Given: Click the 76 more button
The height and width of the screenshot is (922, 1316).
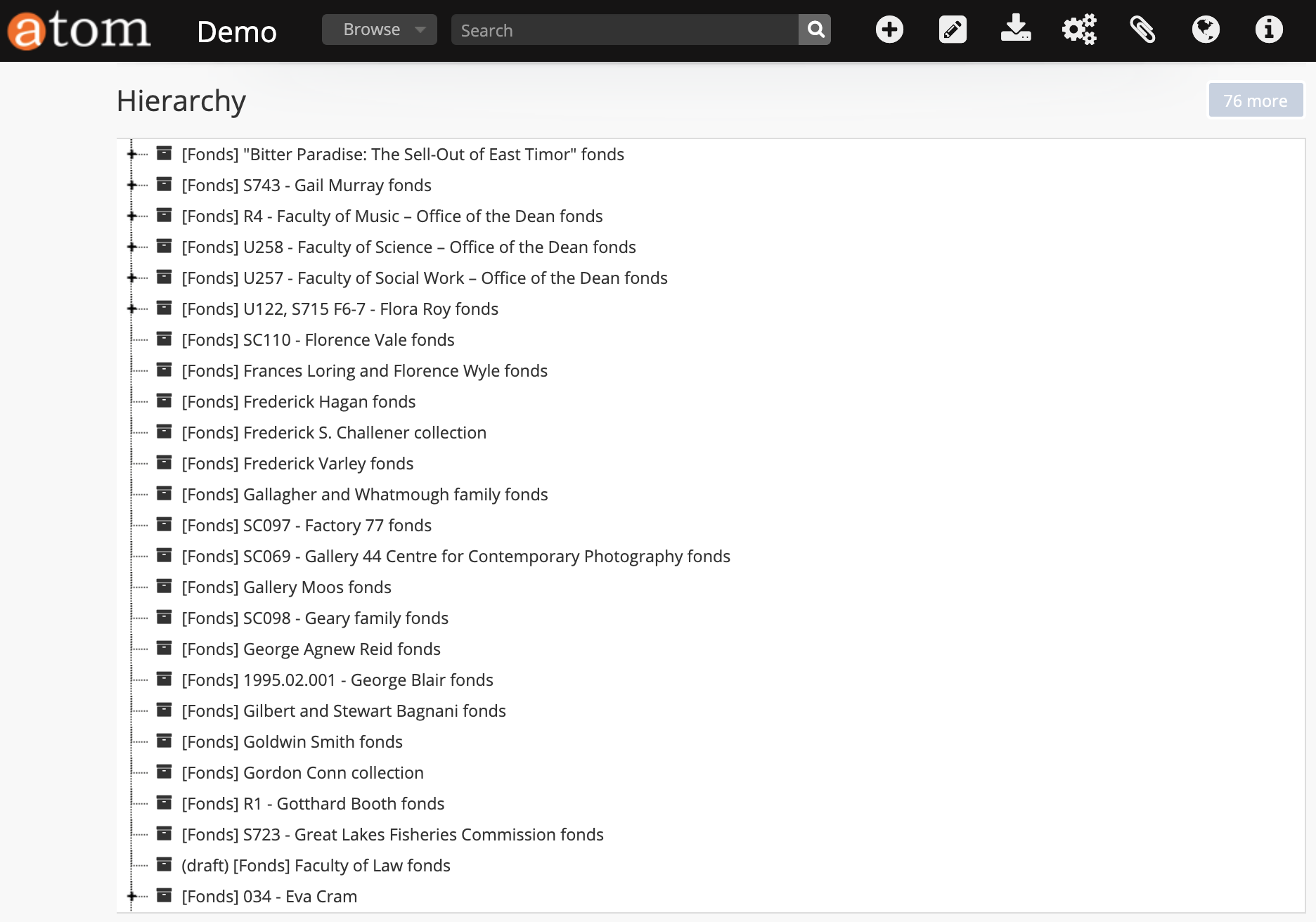Looking at the screenshot, I should coord(1255,100).
